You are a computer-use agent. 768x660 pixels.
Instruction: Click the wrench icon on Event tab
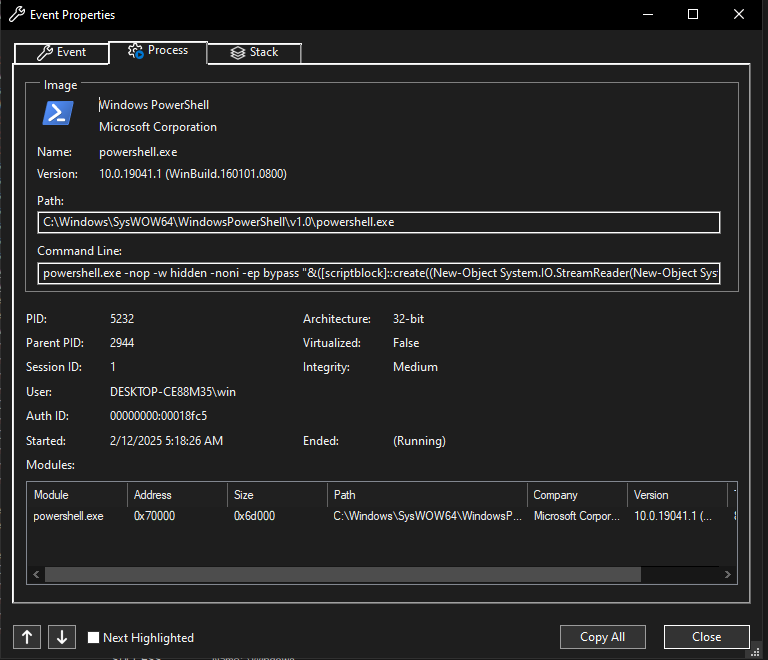[44, 52]
